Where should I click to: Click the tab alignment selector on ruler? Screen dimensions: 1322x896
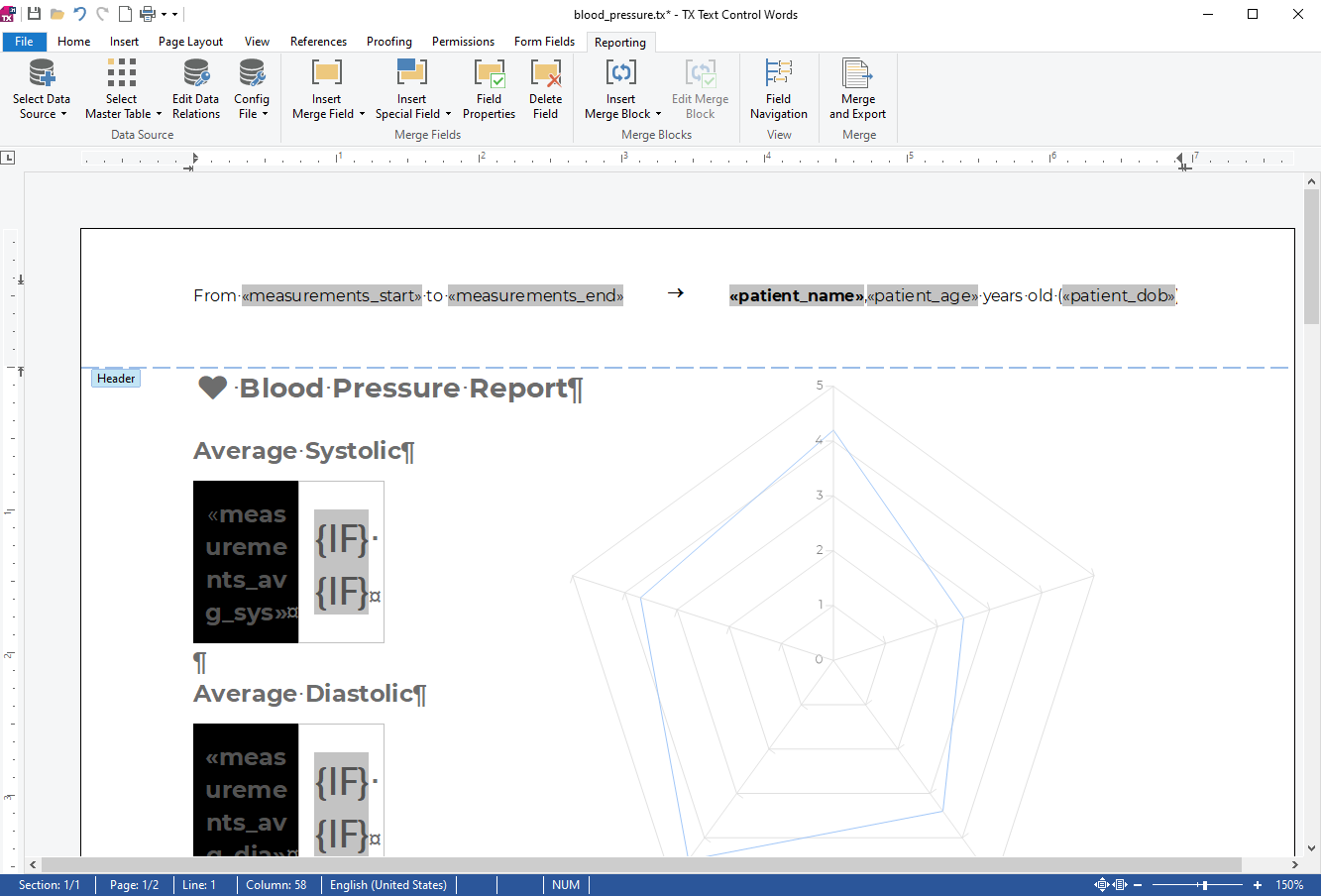click(x=8, y=158)
